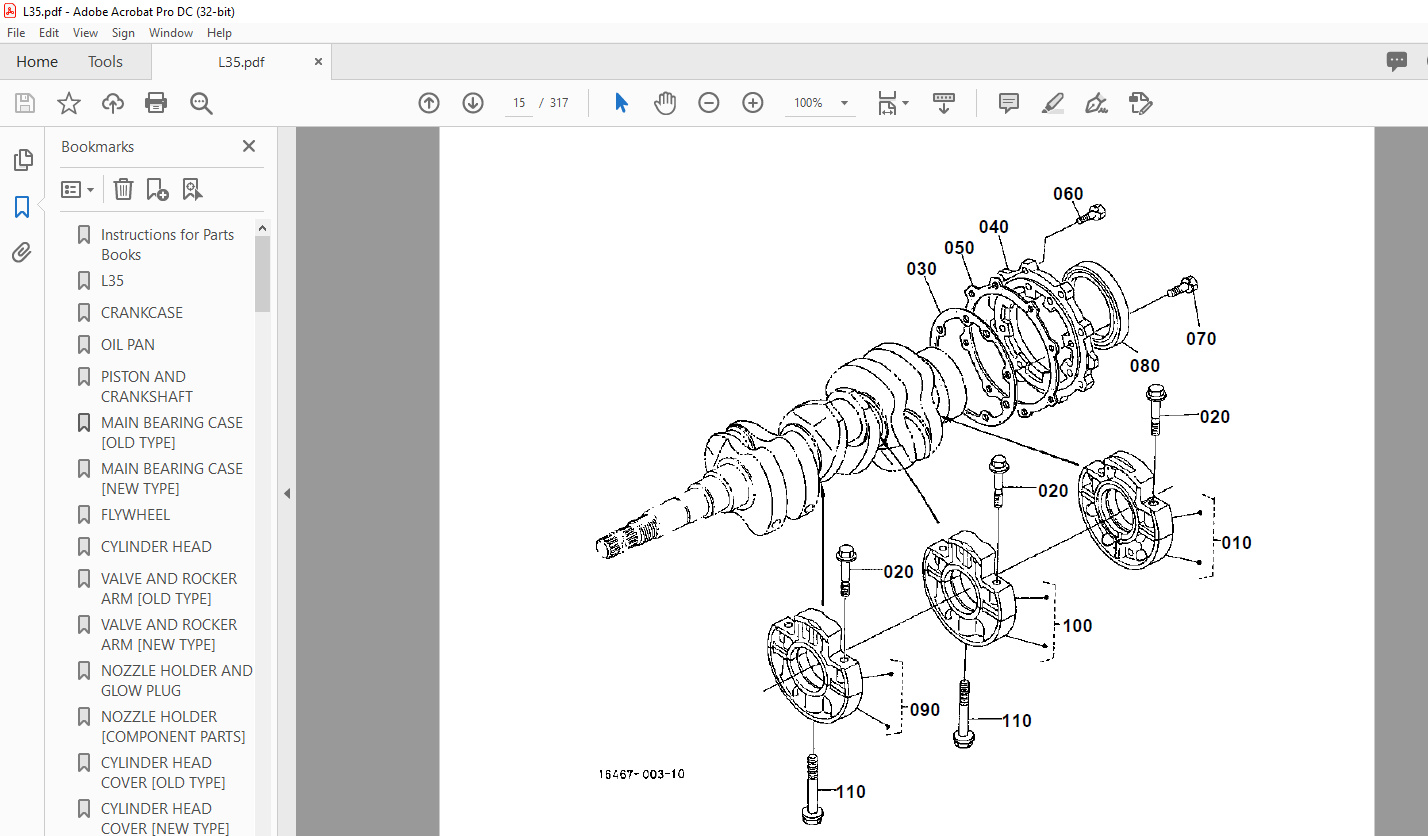This screenshot has width=1428, height=836.
Task: Open the CRANKCASE bookmark
Action: [142, 313]
